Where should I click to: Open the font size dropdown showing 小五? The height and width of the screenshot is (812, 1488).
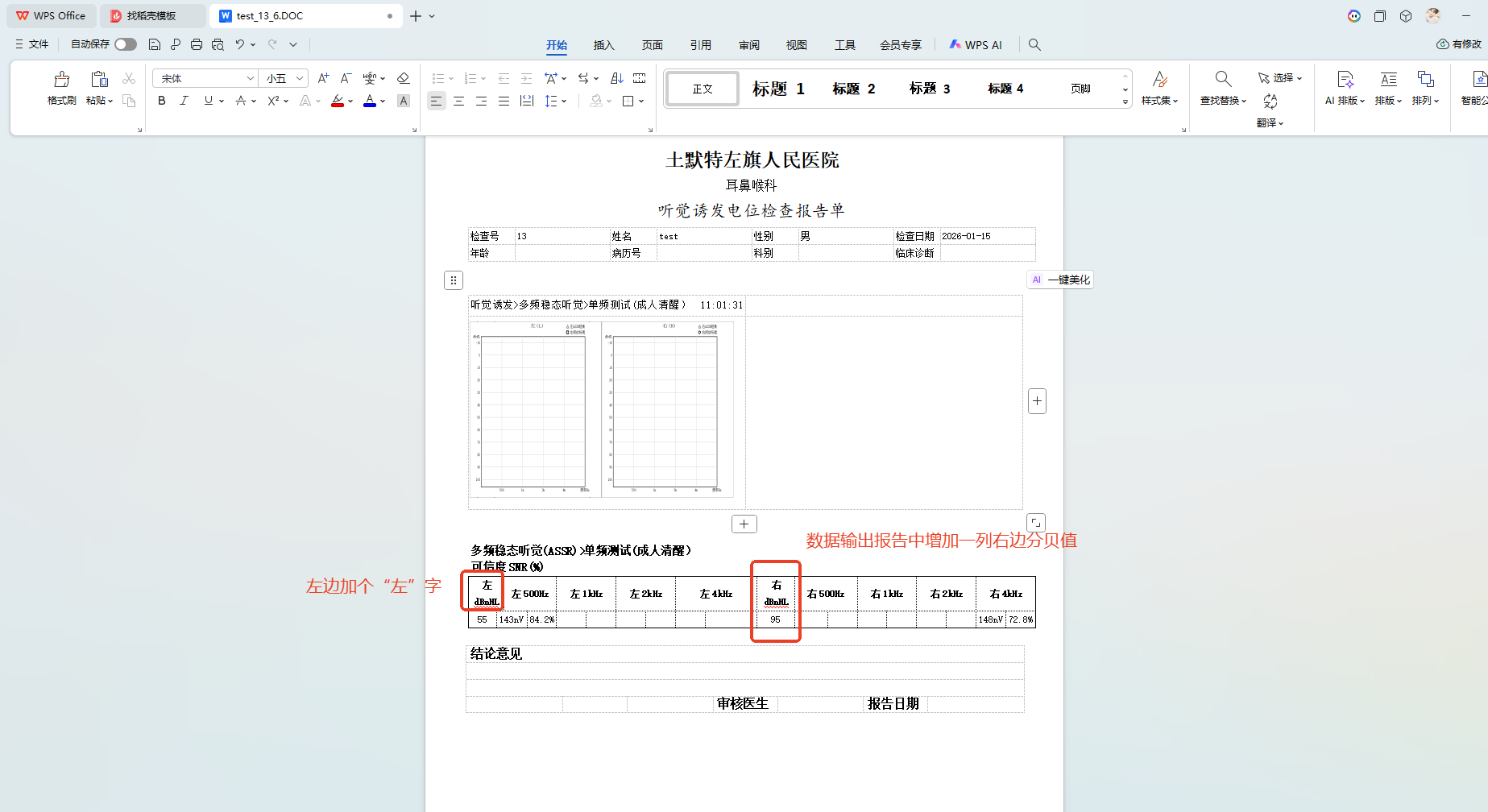300,78
